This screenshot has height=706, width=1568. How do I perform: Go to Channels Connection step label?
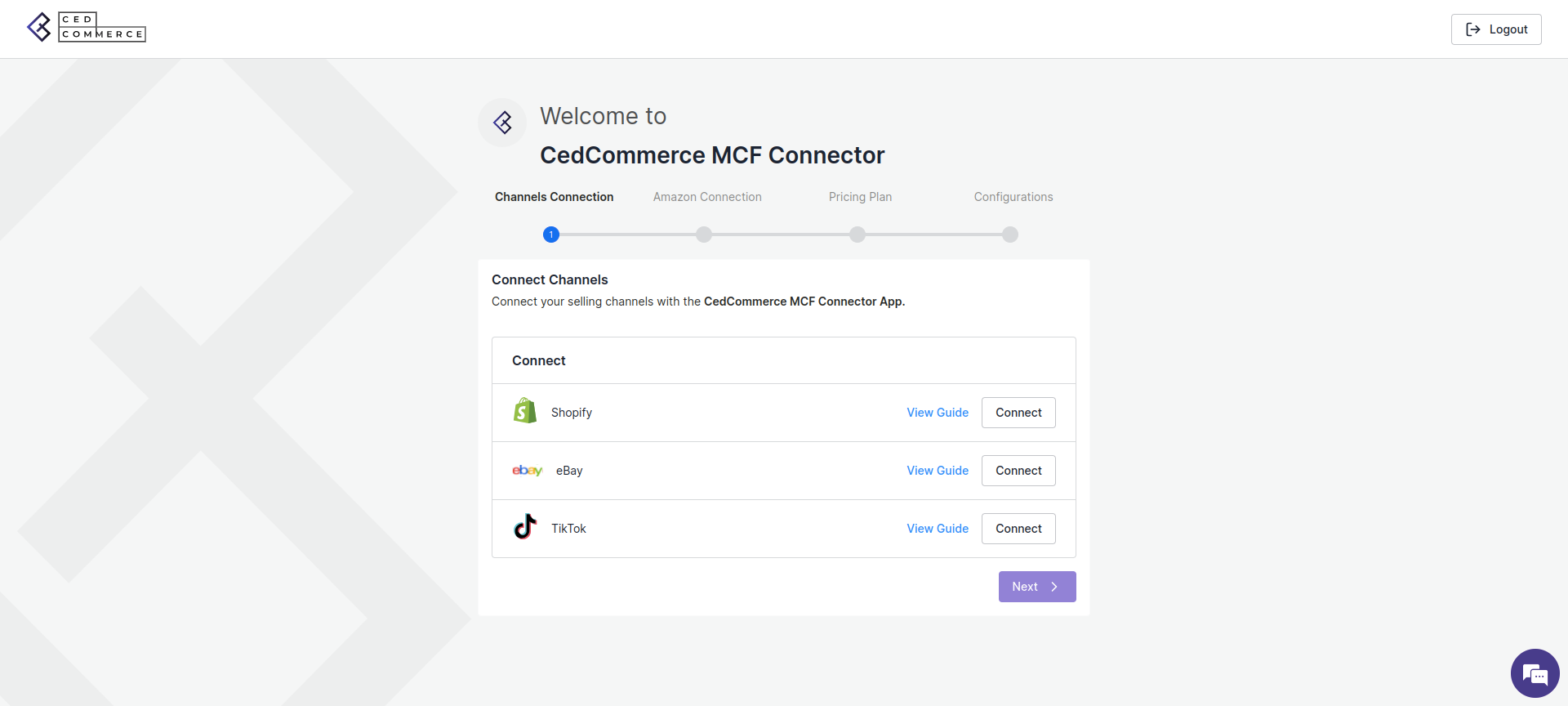coord(554,197)
